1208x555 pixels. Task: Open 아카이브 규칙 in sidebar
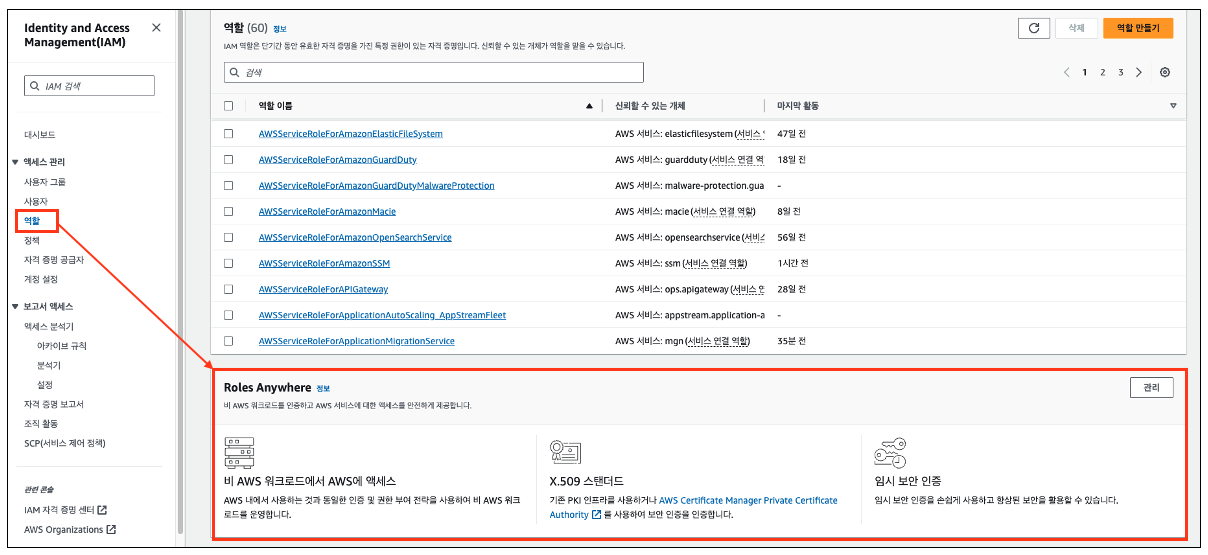coord(62,346)
